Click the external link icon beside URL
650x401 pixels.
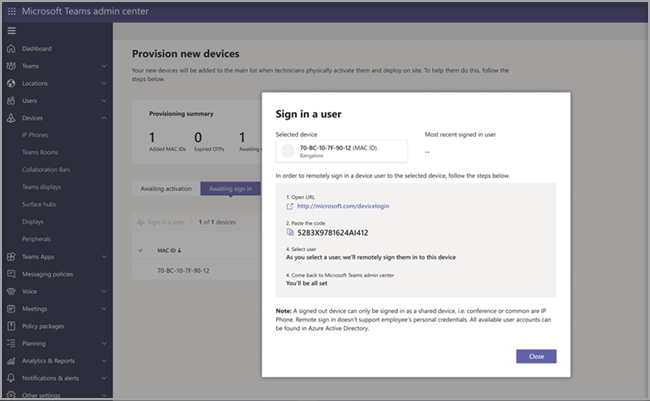(x=290, y=206)
